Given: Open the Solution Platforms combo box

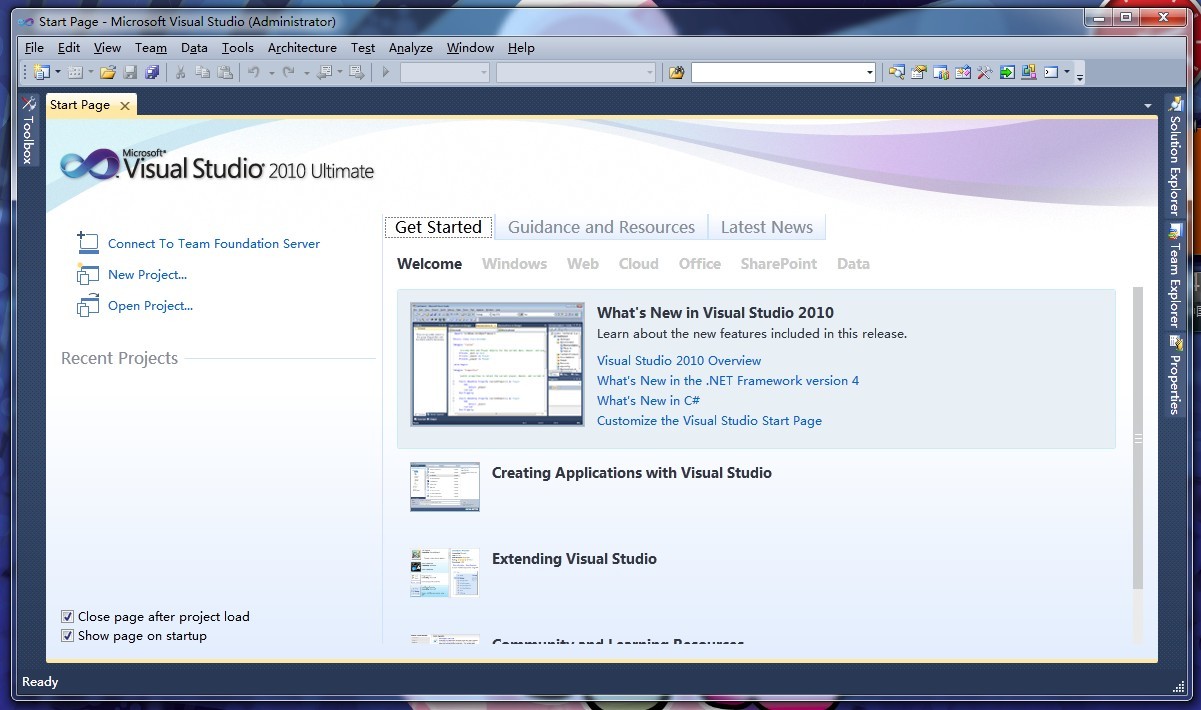Looking at the screenshot, I should [576, 72].
